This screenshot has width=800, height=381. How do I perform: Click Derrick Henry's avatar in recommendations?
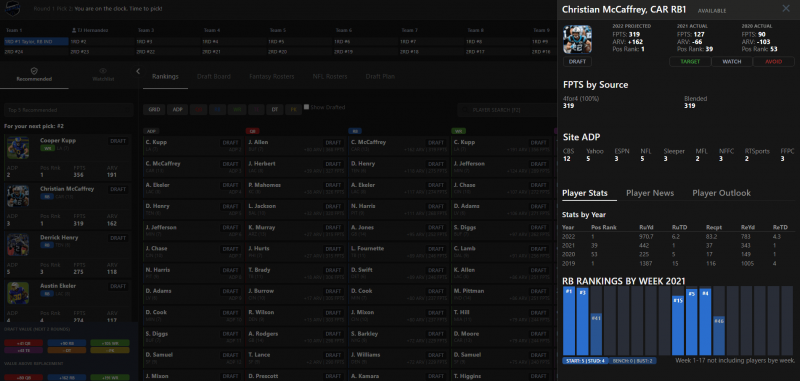18,245
